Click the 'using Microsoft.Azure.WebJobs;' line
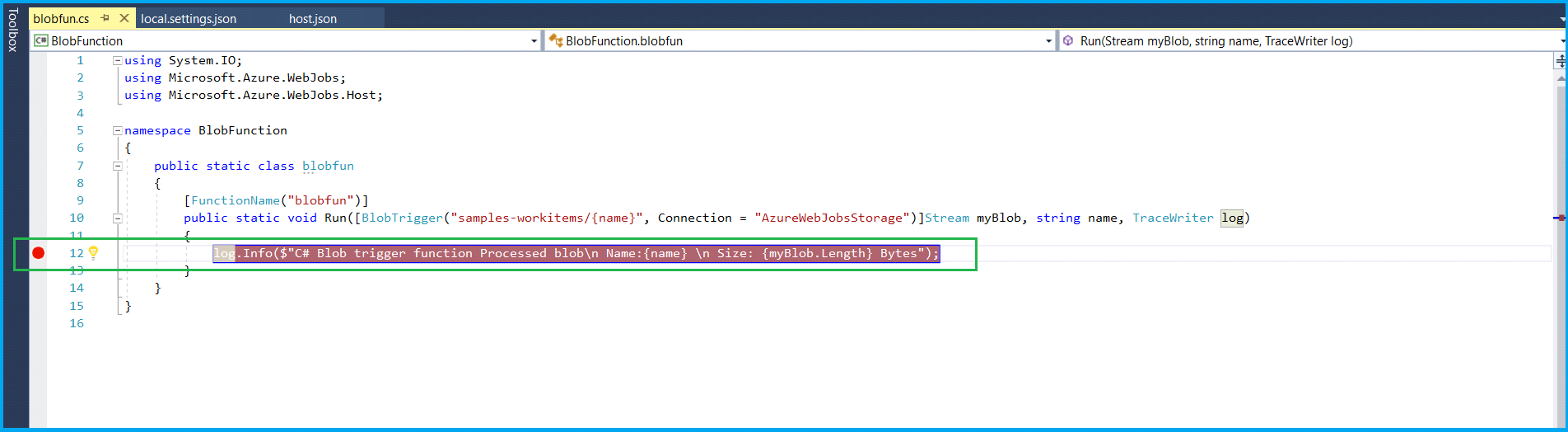Viewport: 1568px width, 432px height. pos(235,77)
